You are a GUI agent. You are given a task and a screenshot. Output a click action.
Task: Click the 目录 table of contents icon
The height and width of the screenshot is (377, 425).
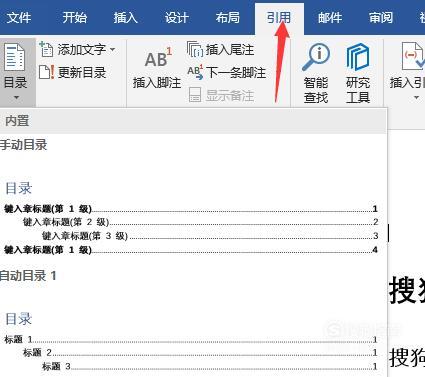pos(15,57)
